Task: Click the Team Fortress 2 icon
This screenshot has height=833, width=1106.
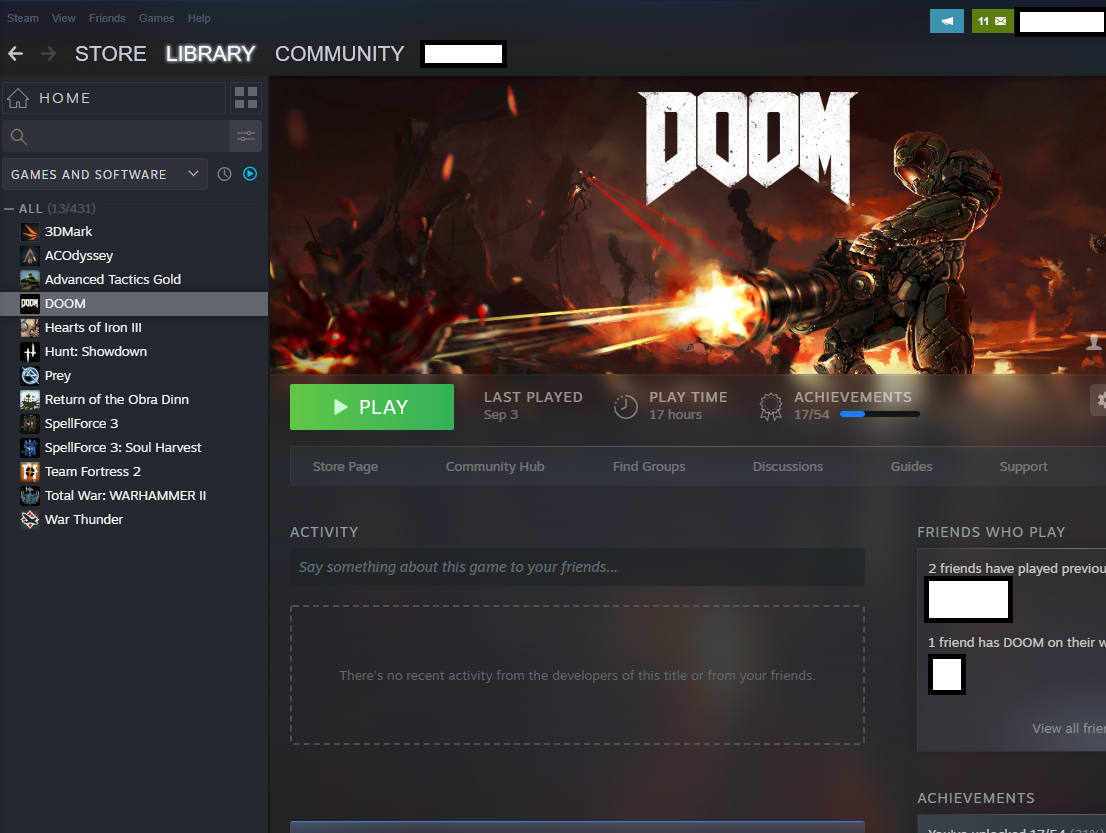Action: point(30,471)
